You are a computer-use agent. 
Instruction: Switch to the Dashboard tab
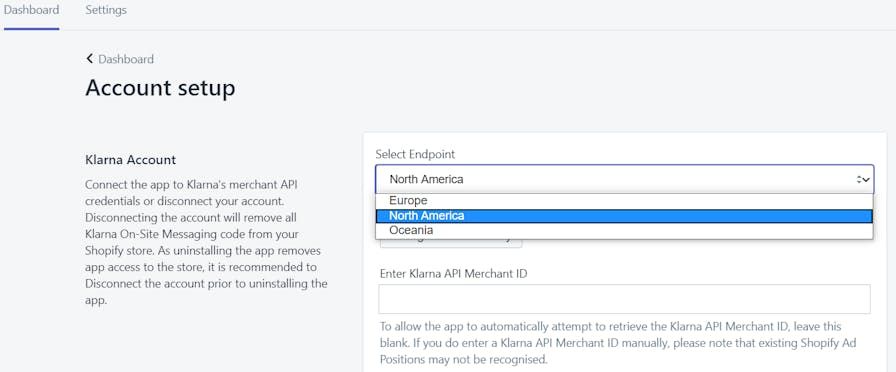[x=31, y=10]
